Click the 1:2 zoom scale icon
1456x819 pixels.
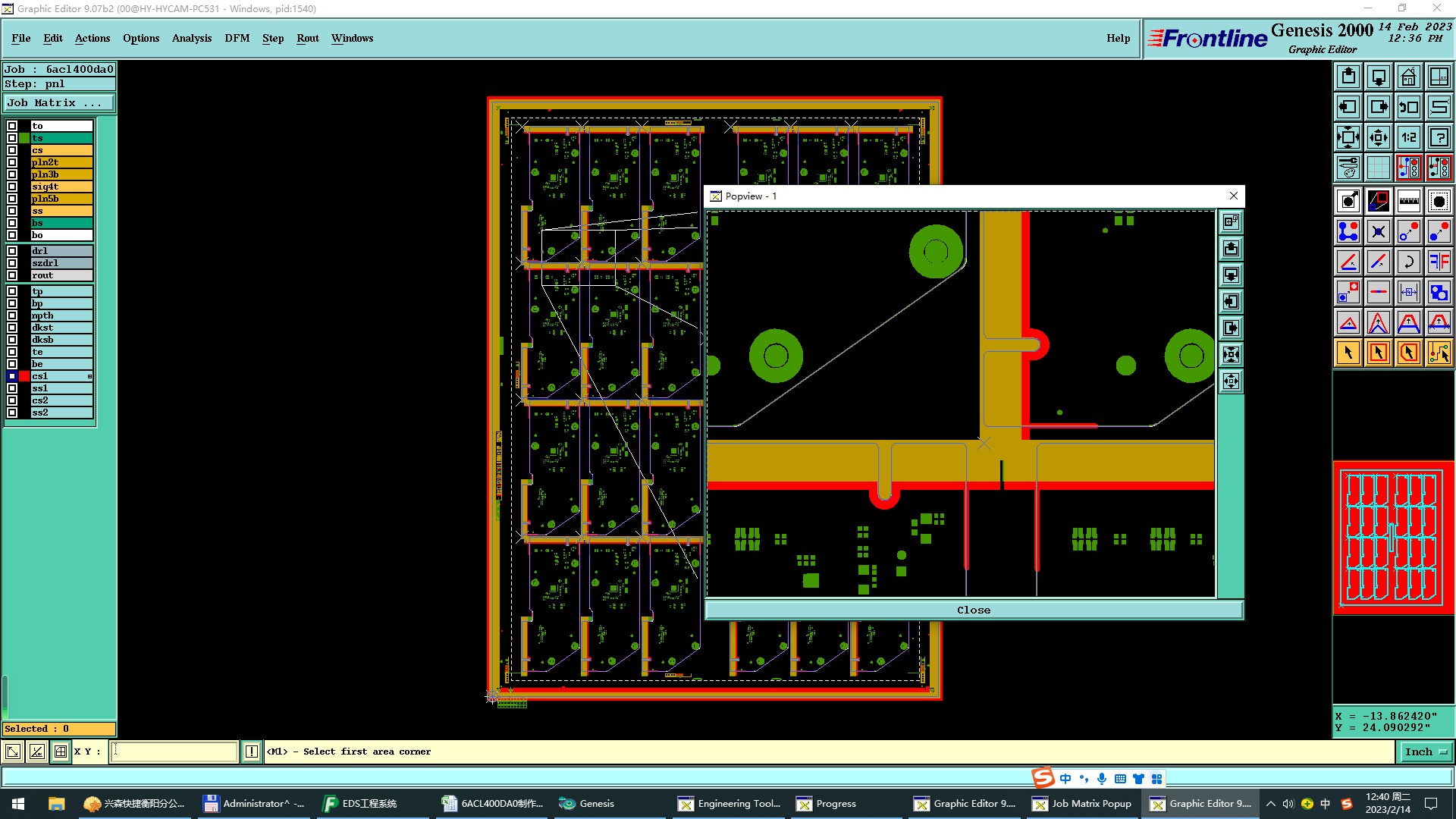point(1408,137)
